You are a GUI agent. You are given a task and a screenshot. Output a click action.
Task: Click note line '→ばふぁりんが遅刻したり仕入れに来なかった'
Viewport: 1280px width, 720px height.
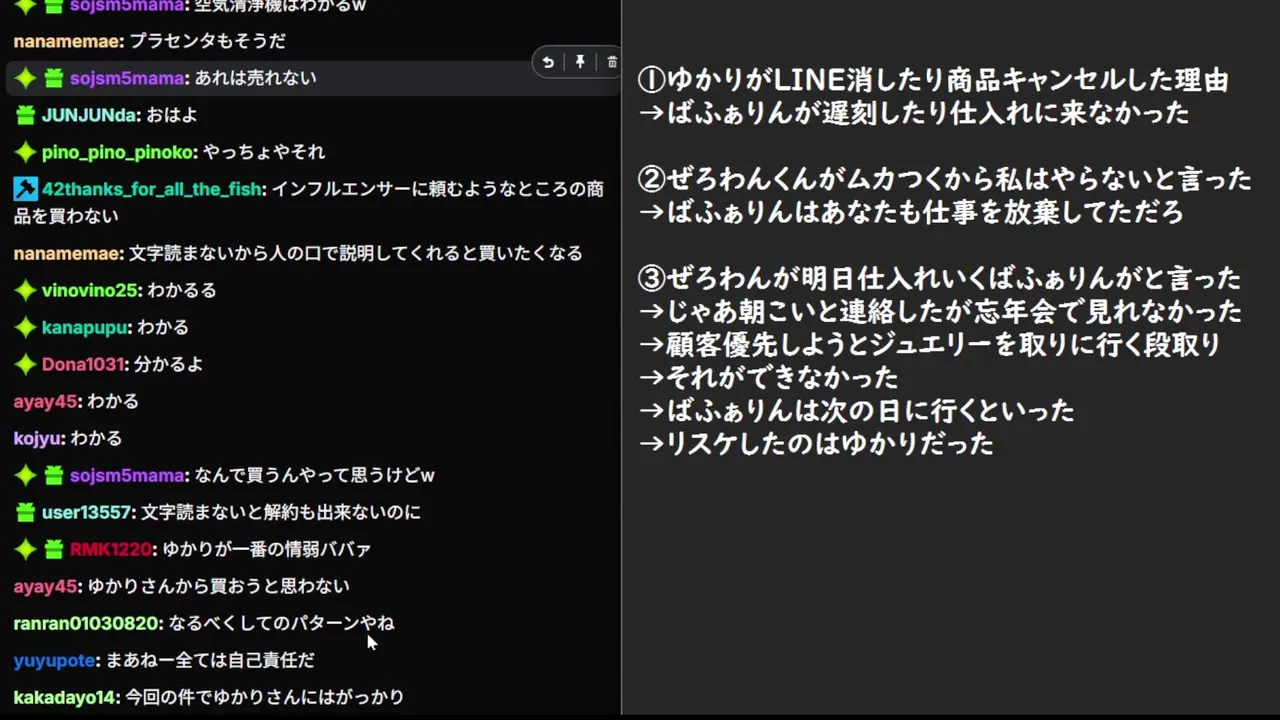914,112
